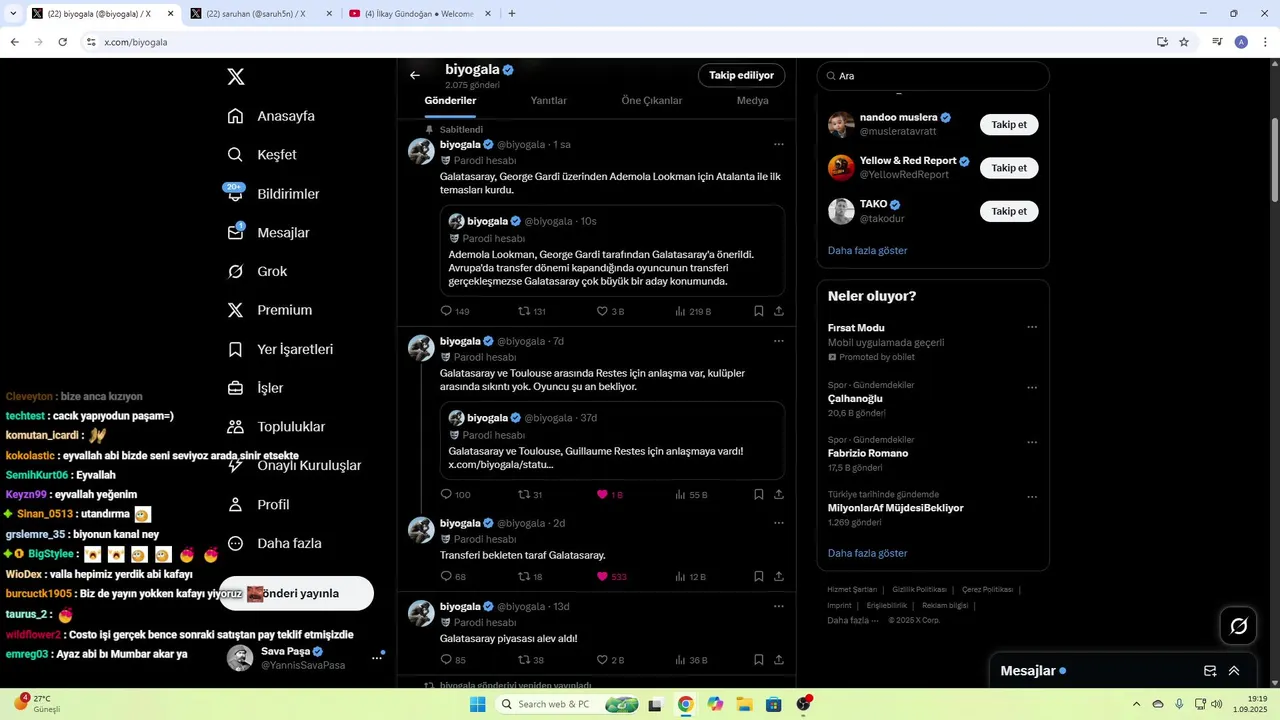This screenshot has height=720, width=1280.
Task: Reload the page in Chrome
Action: pos(62,42)
